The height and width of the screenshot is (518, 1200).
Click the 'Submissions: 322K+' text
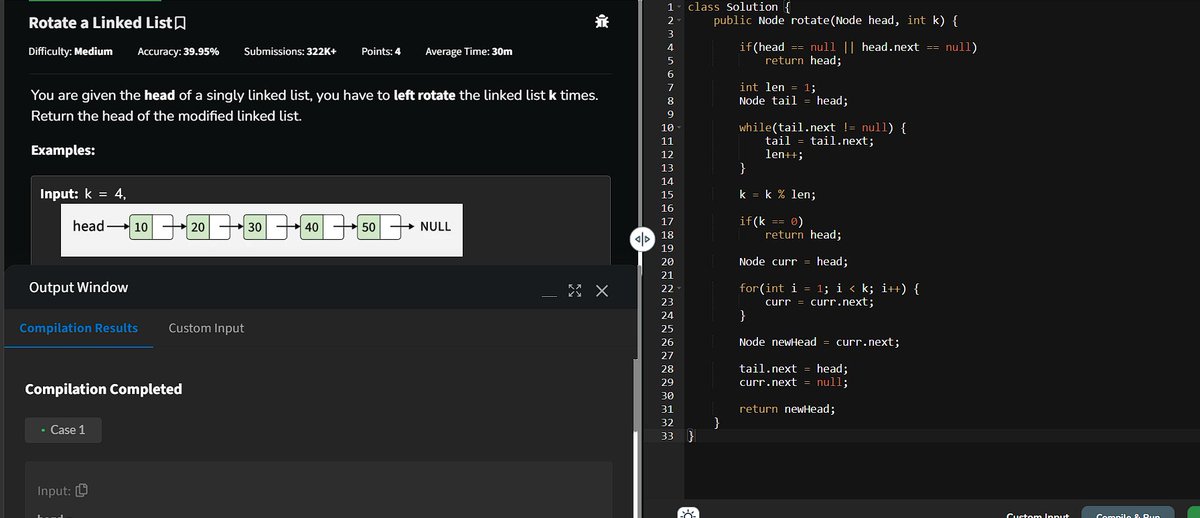290,51
